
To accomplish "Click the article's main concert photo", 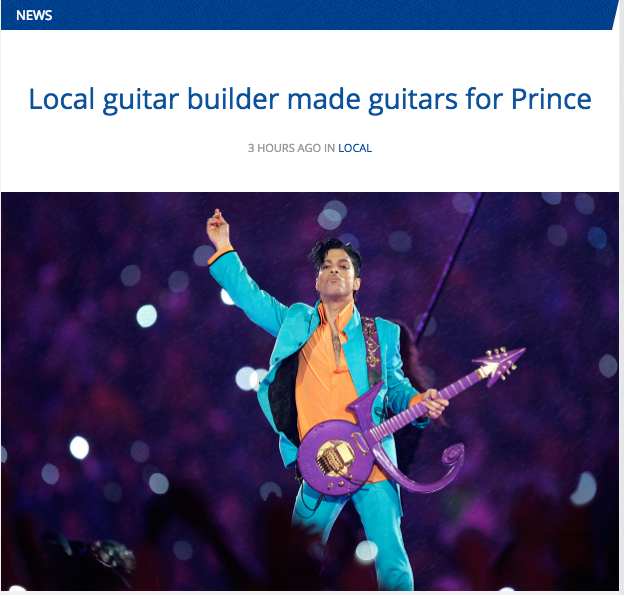I will [310, 391].
